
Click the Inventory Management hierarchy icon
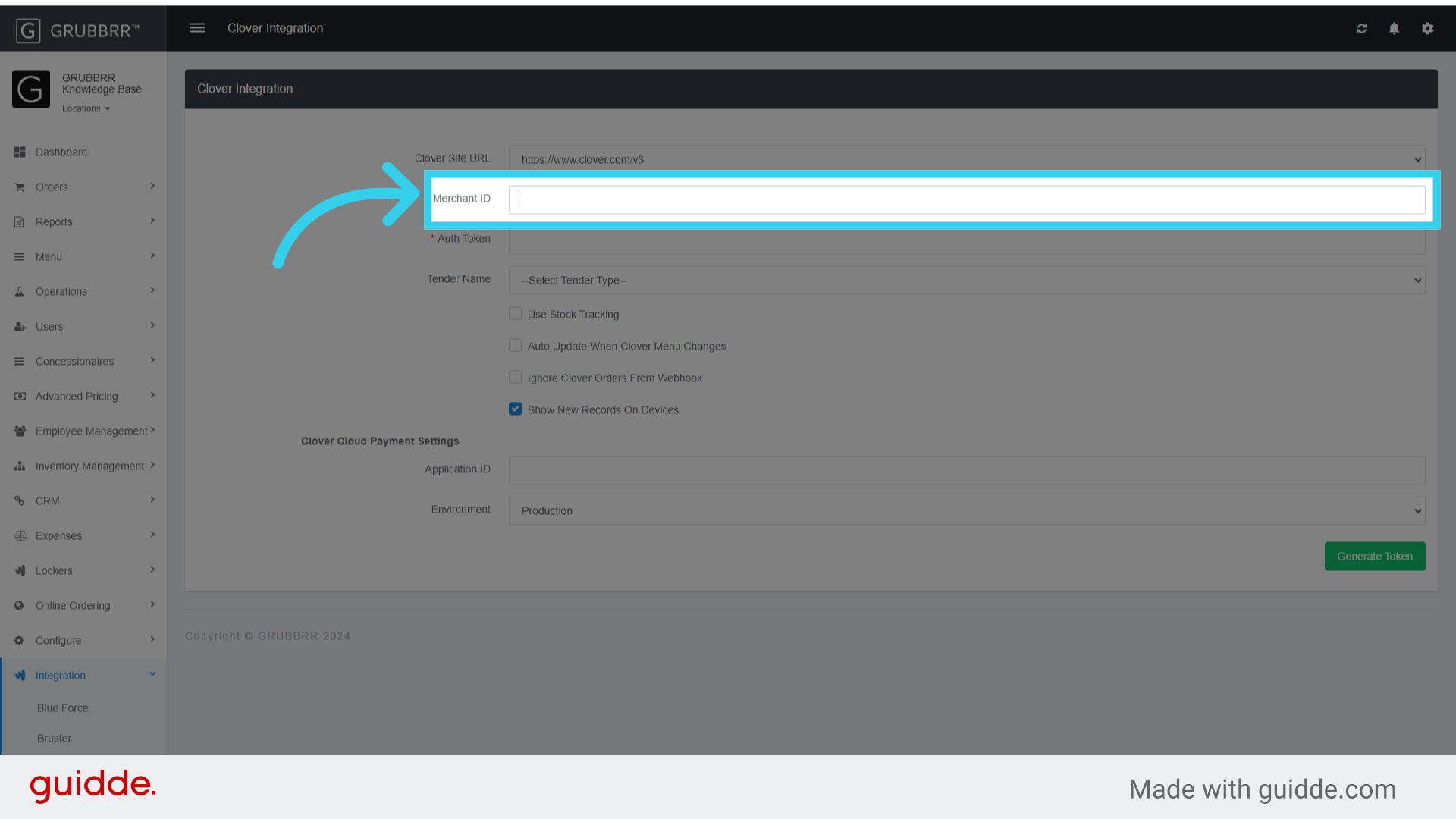pos(20,466)
